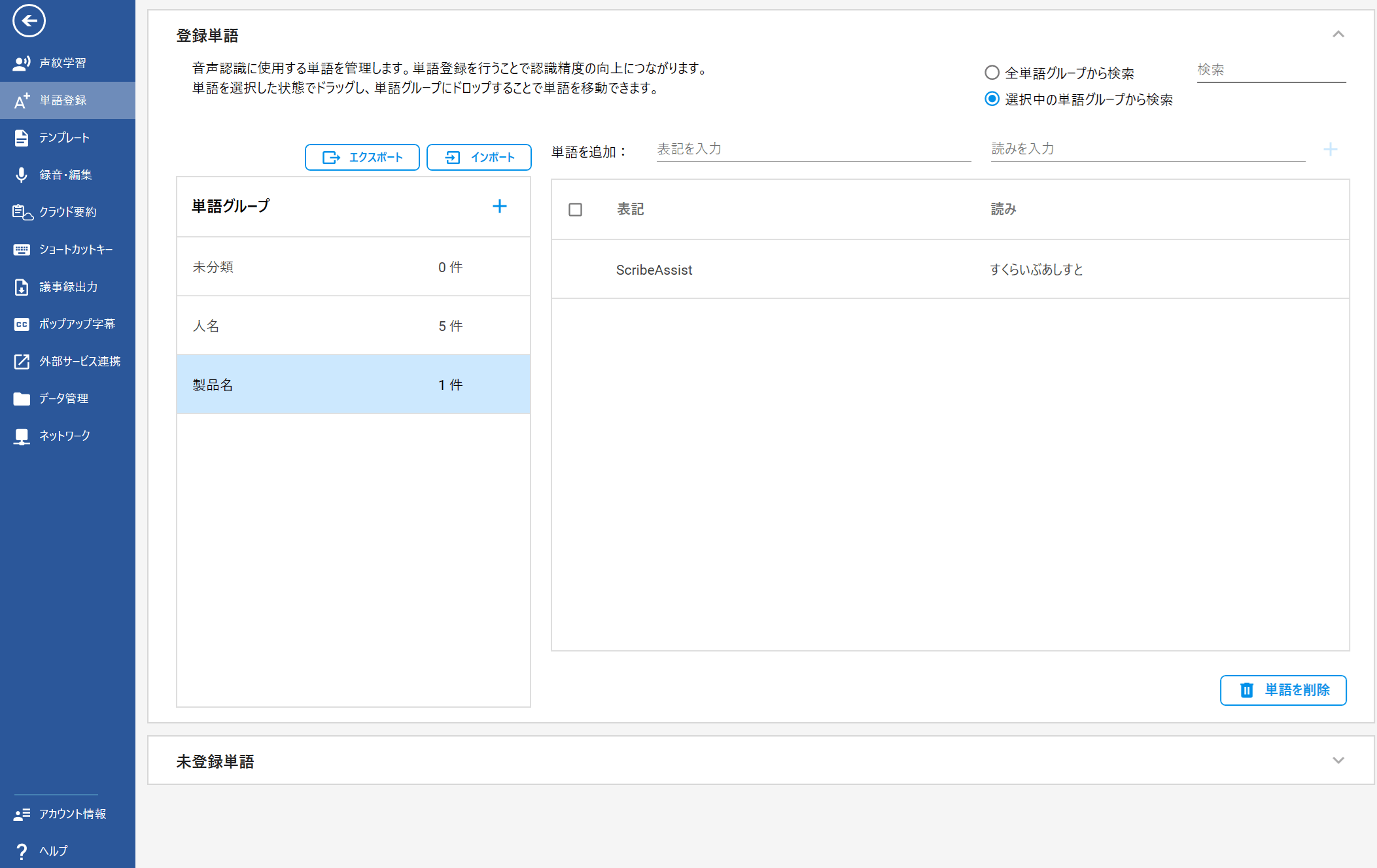
Task: Open the ヘルプ question mark icon
Action: tap(22, 850)
